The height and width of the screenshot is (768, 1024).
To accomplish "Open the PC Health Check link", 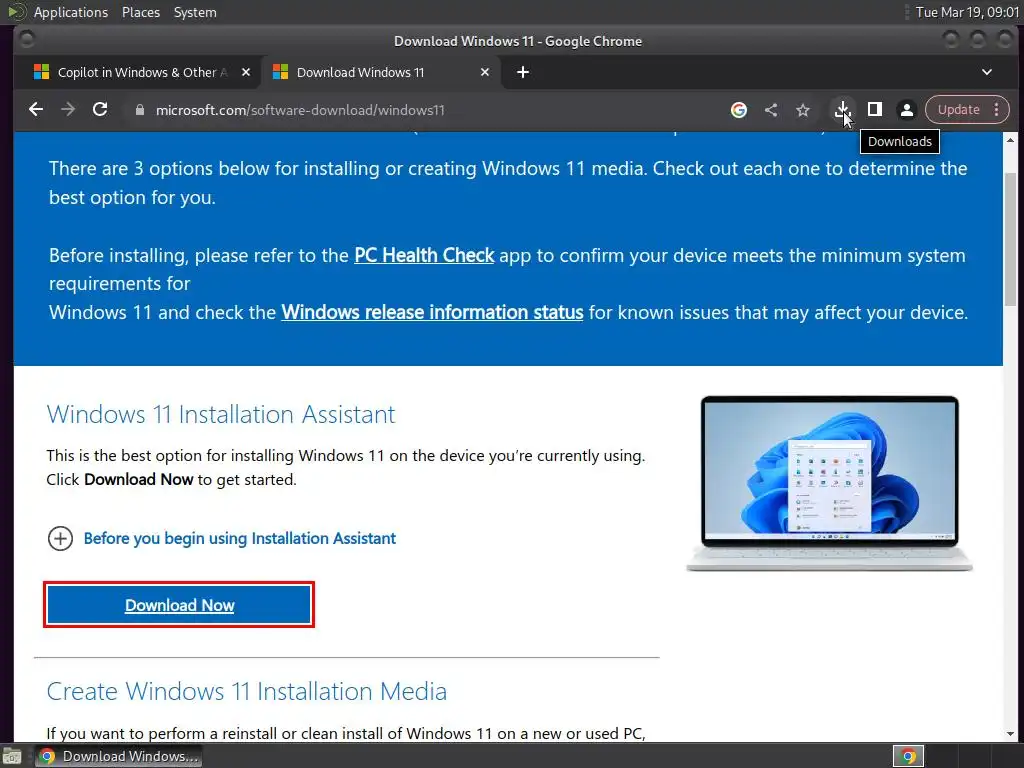I will [x=424, y=255].
